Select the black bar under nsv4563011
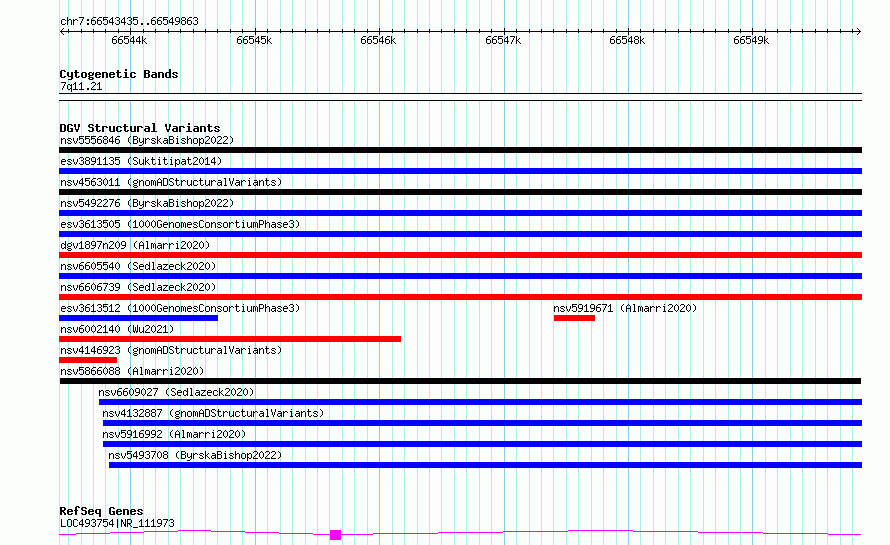 460,192
